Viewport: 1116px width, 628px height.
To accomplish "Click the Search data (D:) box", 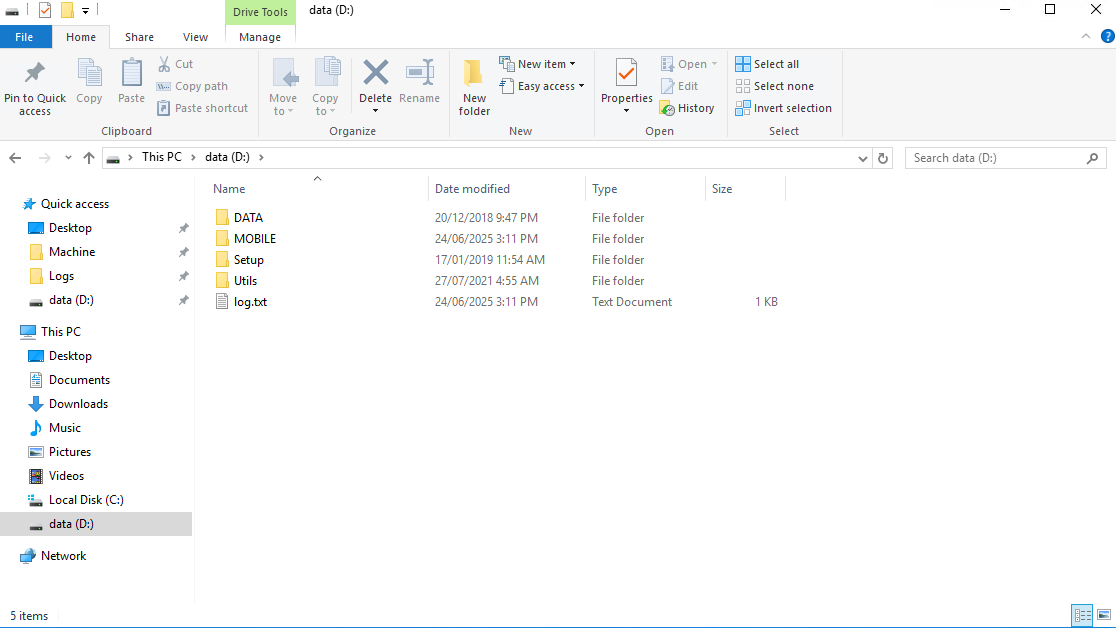I will tap(995, 158).
